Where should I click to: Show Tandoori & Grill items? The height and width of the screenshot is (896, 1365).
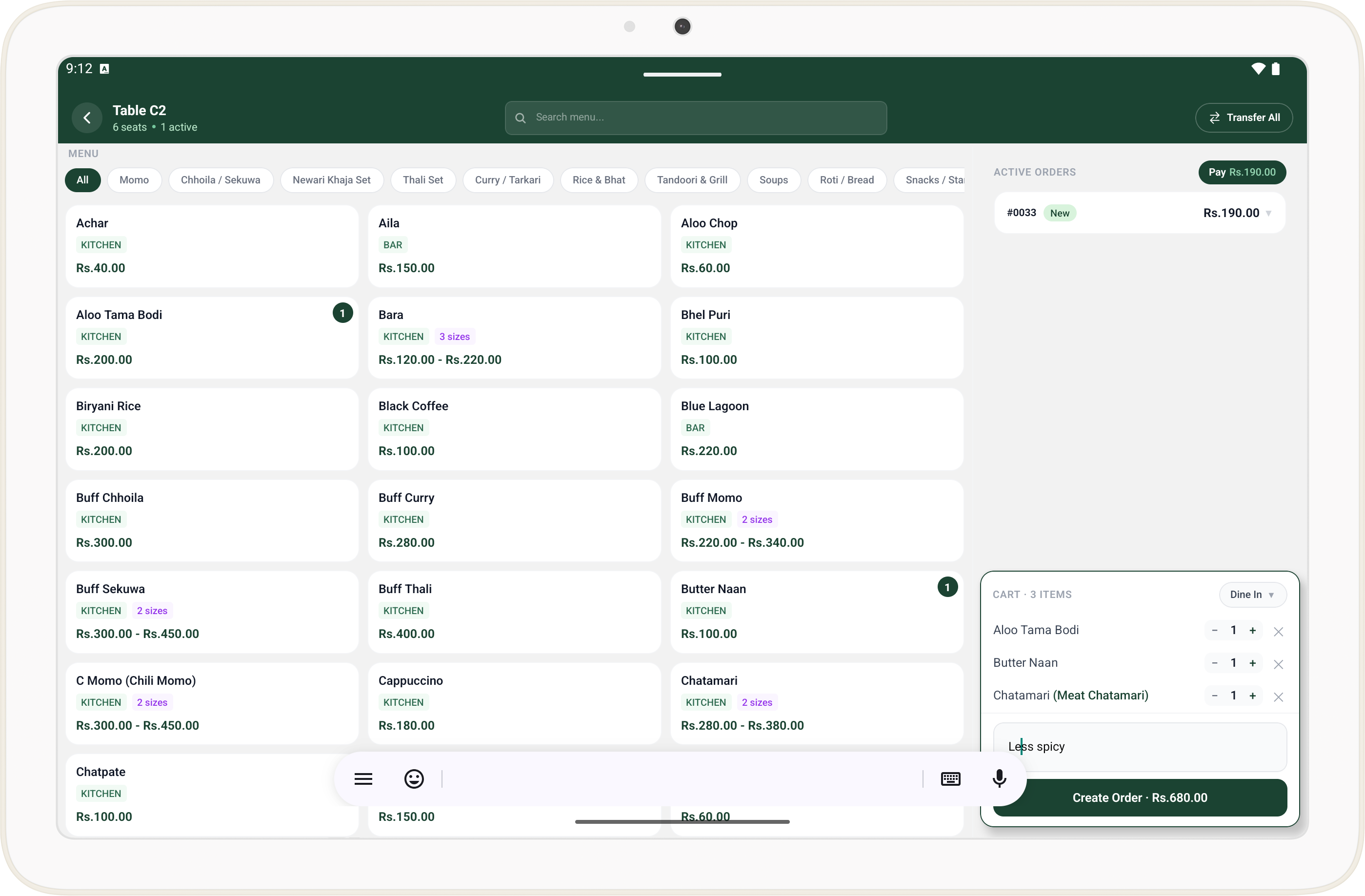coord(692,180)
